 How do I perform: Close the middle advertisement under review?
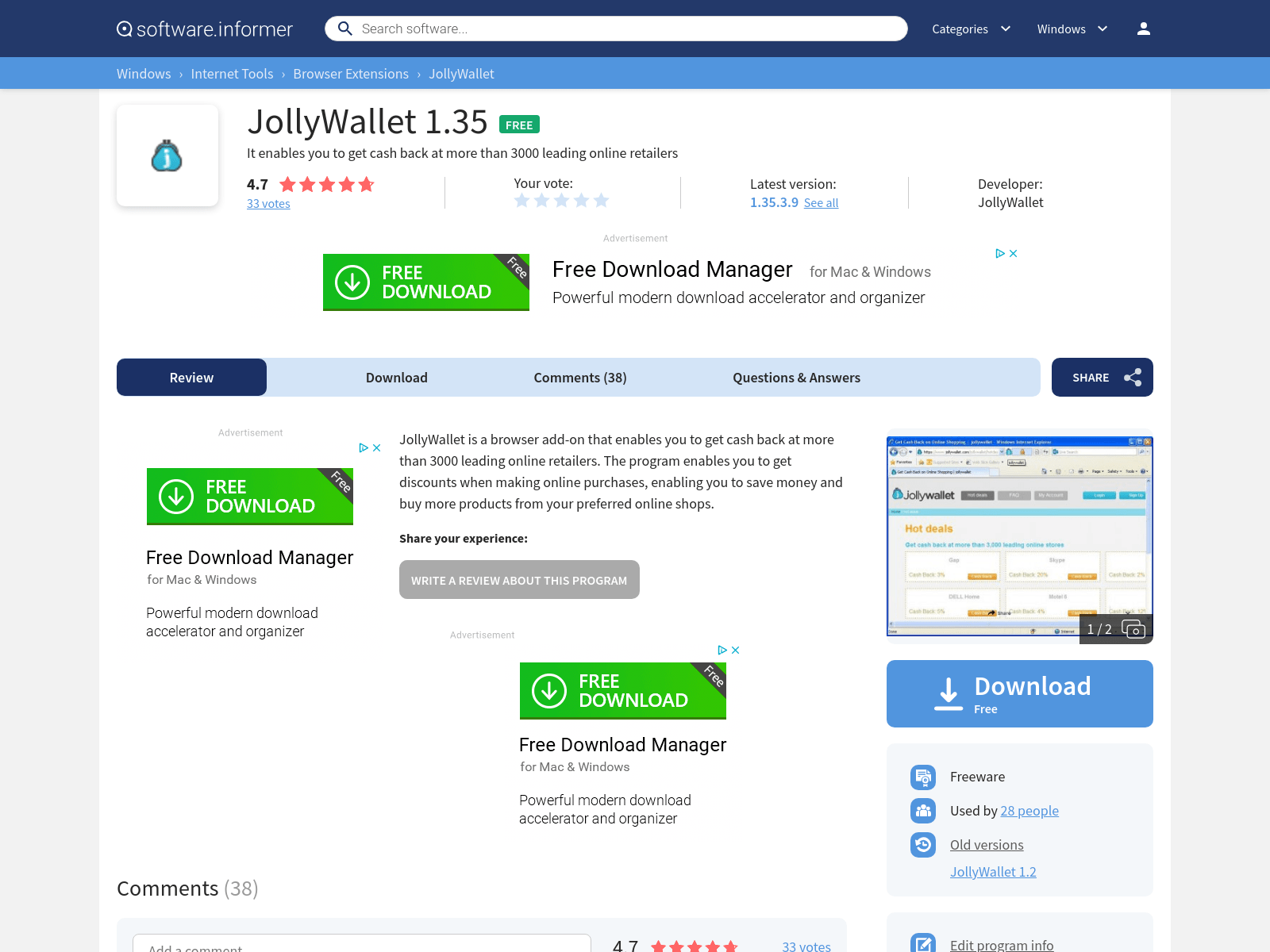[x=736, y=651]
